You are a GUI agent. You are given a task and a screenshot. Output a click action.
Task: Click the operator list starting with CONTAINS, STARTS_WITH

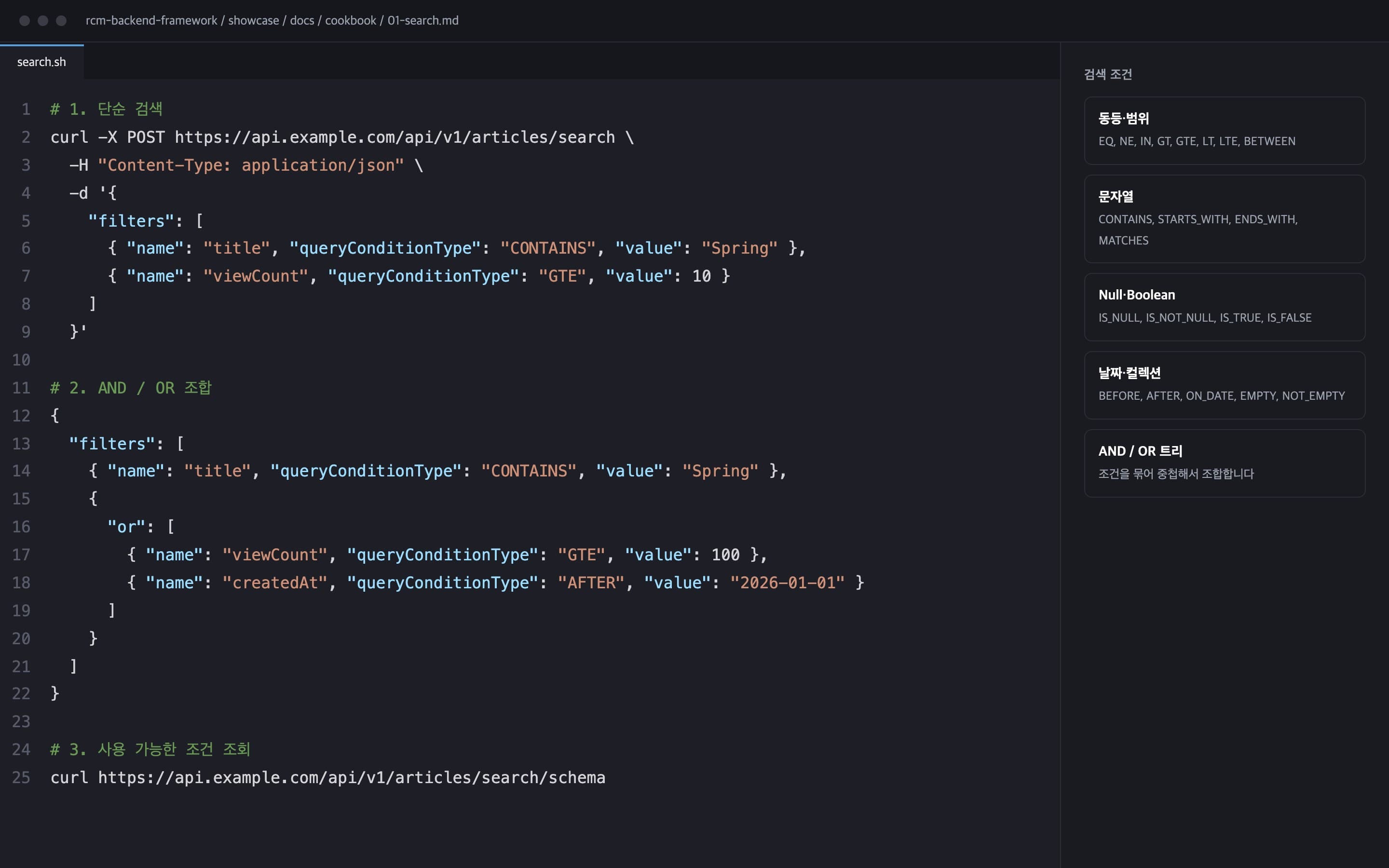1198,230
